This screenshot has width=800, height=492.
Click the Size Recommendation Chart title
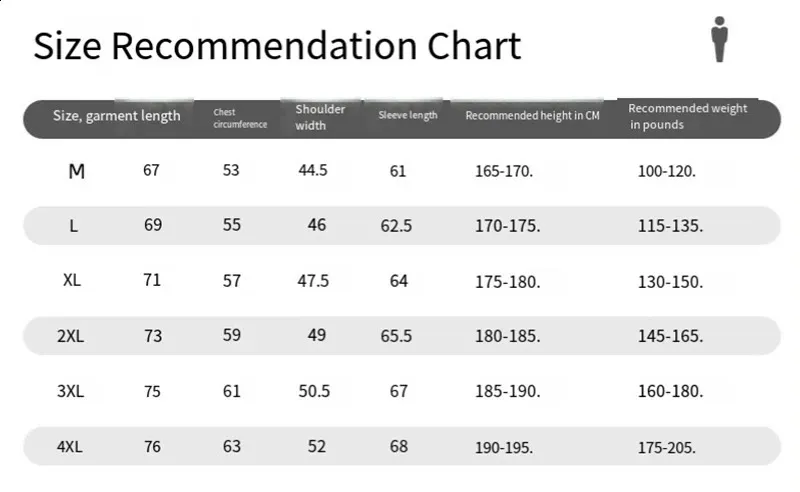(x=277, y=47)
